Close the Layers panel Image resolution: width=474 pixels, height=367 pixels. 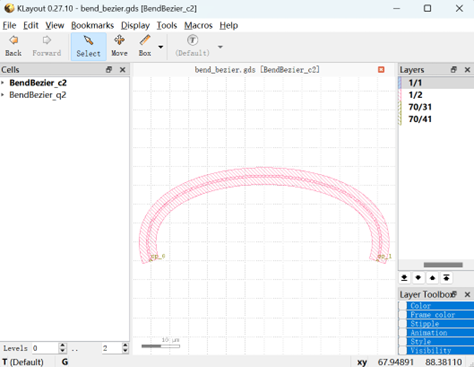[x=467, y=70]
